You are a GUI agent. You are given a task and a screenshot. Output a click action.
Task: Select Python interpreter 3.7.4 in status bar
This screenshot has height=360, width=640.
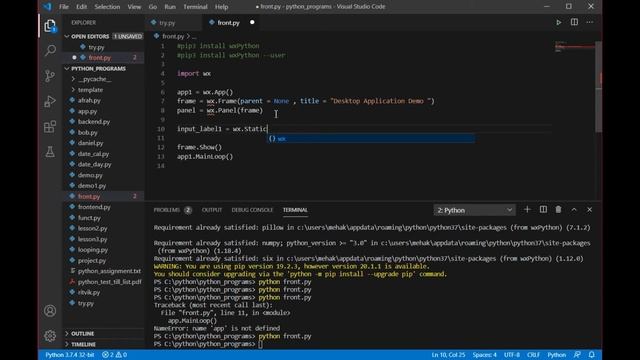pos(69,355)
